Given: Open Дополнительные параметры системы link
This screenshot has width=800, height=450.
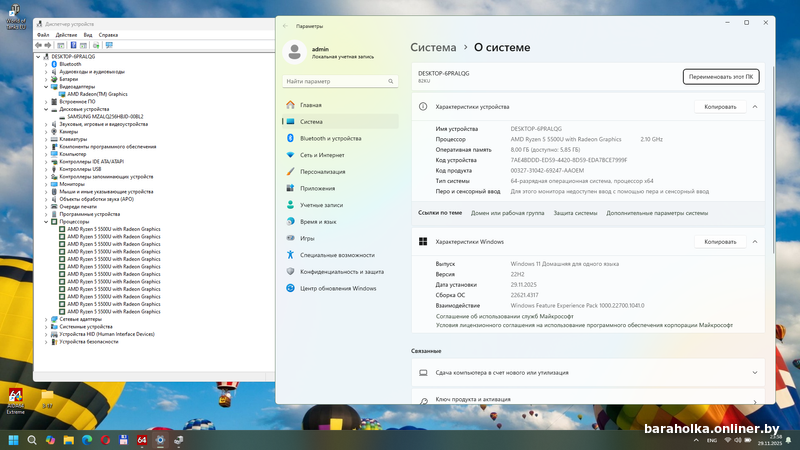Looking at the screenshot, I should (x=656, y=213).
